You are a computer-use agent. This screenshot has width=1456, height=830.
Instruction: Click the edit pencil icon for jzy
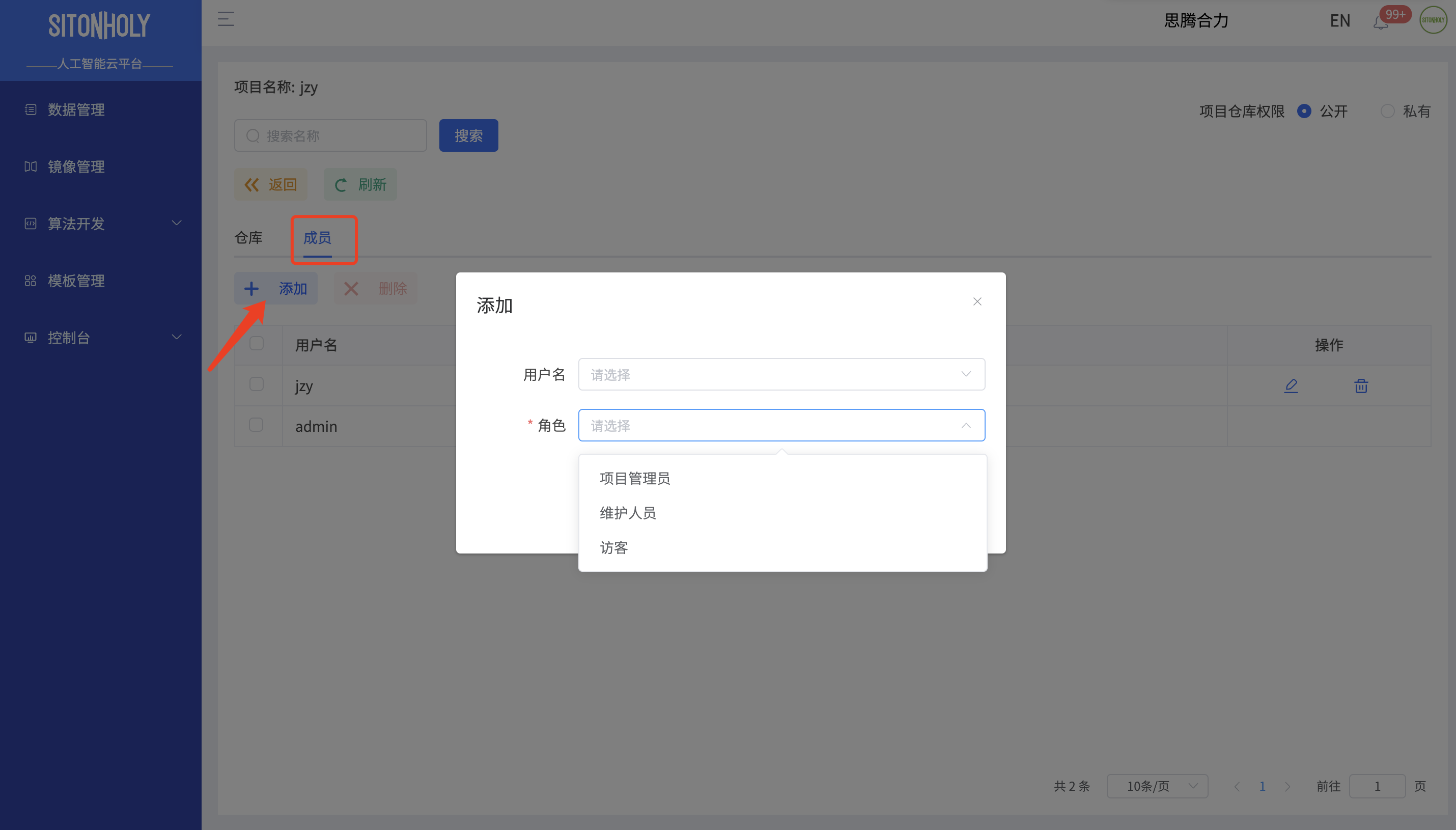point(1291,386)
